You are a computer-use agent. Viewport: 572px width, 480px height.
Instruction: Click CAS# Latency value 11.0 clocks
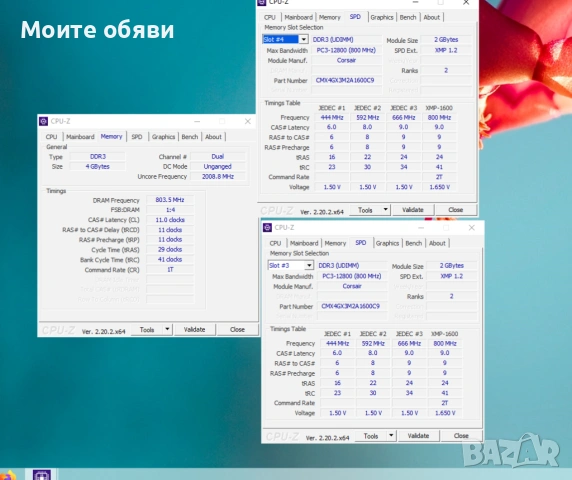click(170, 220)
